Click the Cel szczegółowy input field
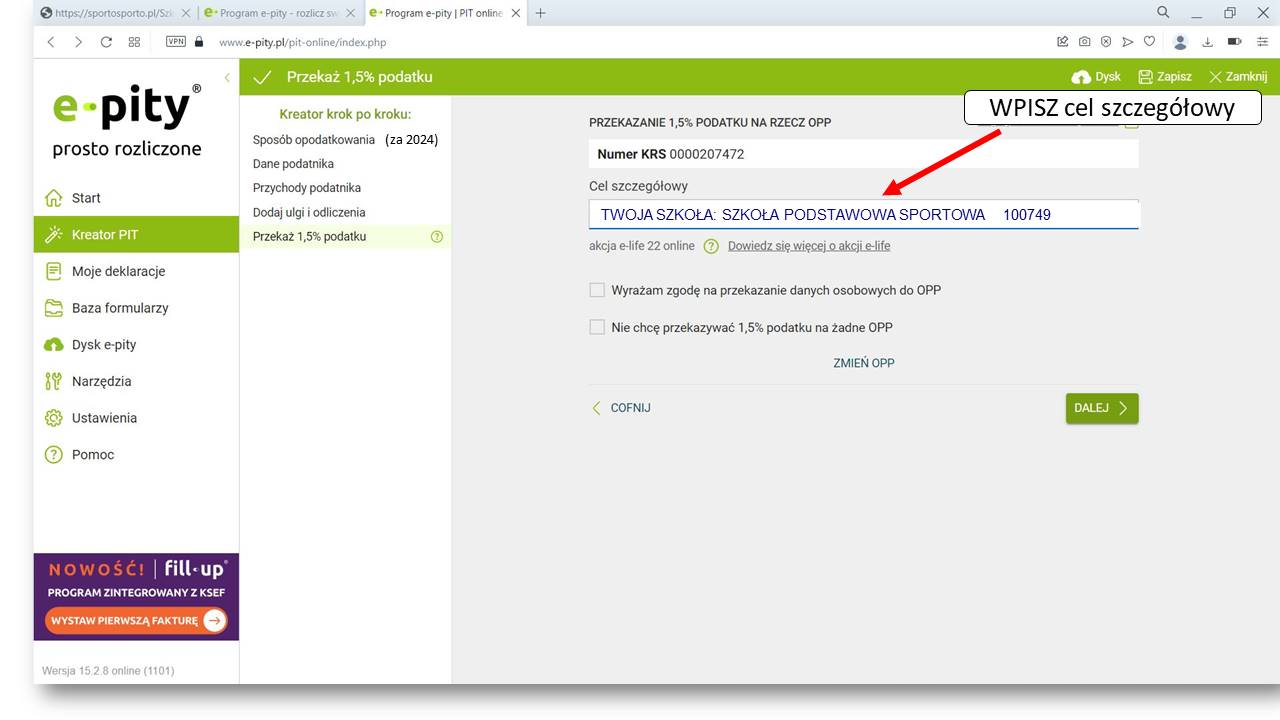The width and height of the screenshot is (1280, 720). 863,214
